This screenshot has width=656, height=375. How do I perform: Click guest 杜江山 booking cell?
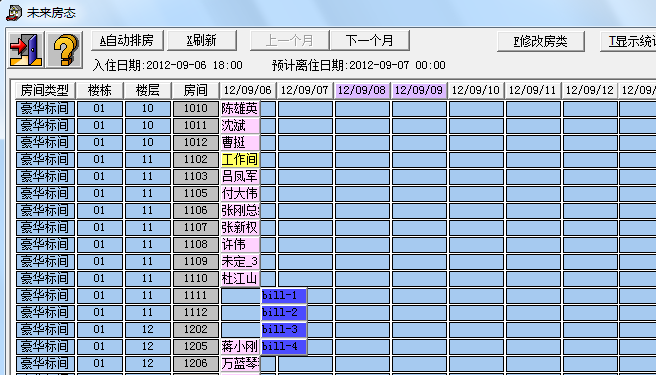coord(240,278)
